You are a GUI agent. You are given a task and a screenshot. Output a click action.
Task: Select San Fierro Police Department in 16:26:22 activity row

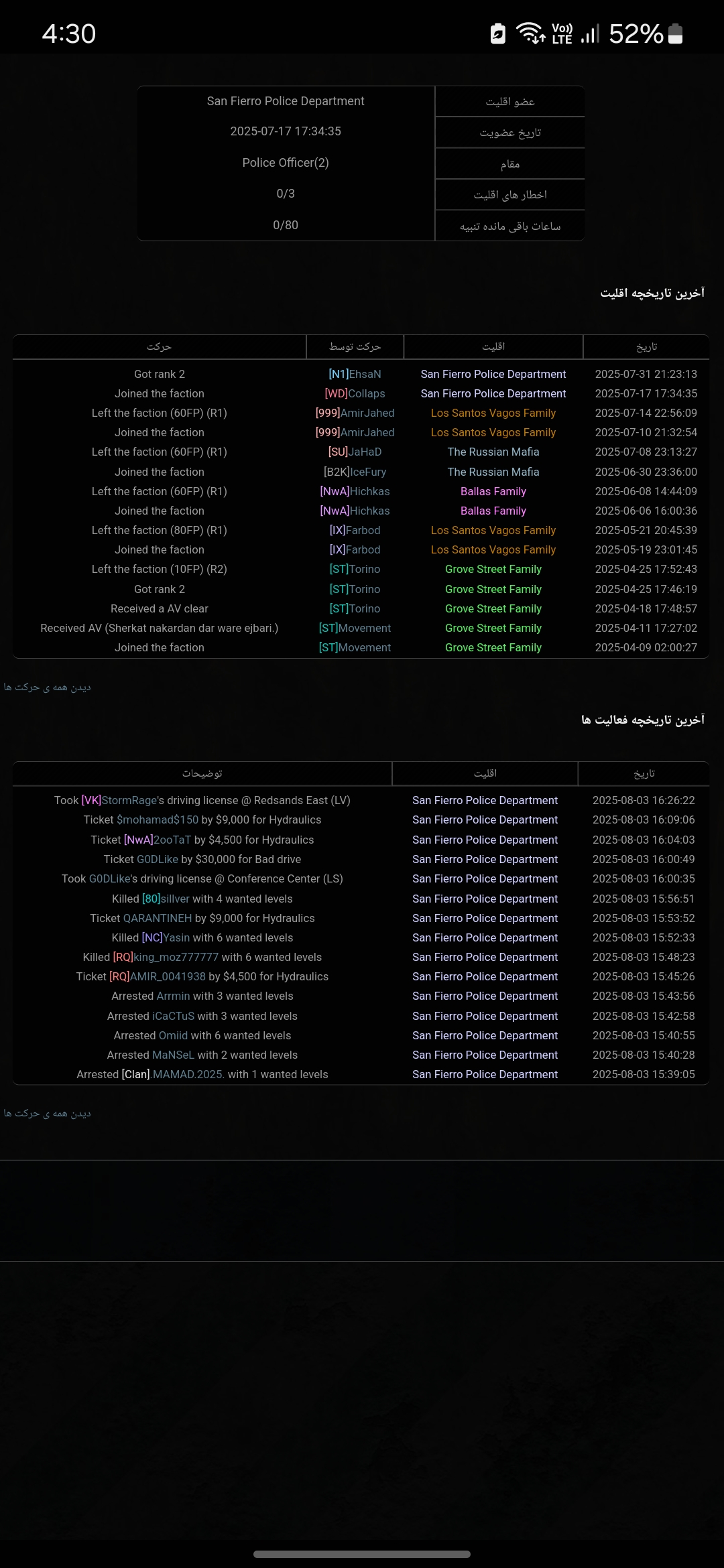(485, 800)
